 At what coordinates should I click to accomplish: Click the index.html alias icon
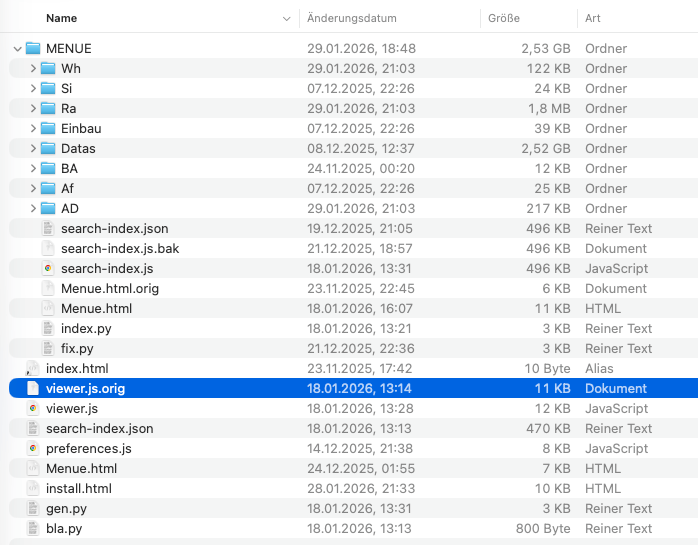click(33, 368)
